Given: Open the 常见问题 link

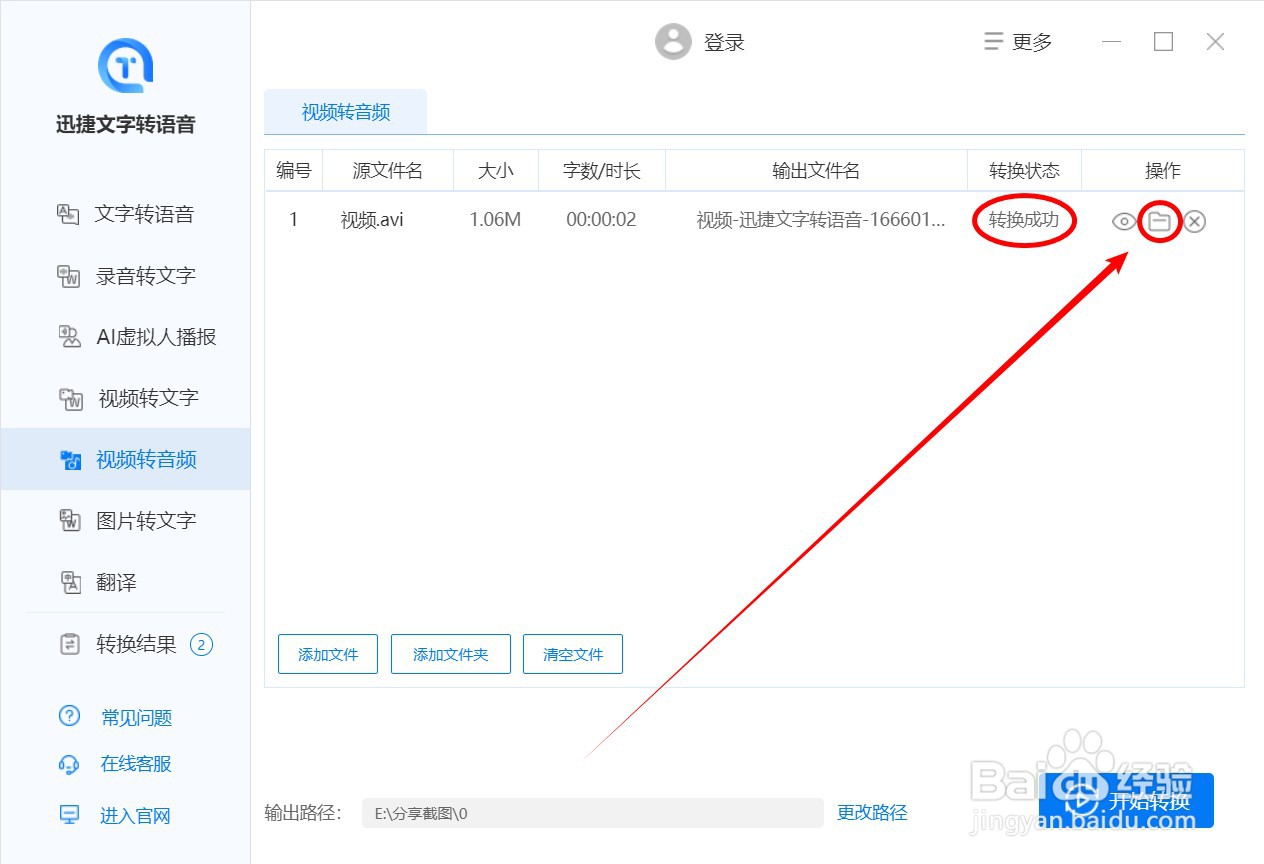Looking at the screenshot, I should (136, 717).
